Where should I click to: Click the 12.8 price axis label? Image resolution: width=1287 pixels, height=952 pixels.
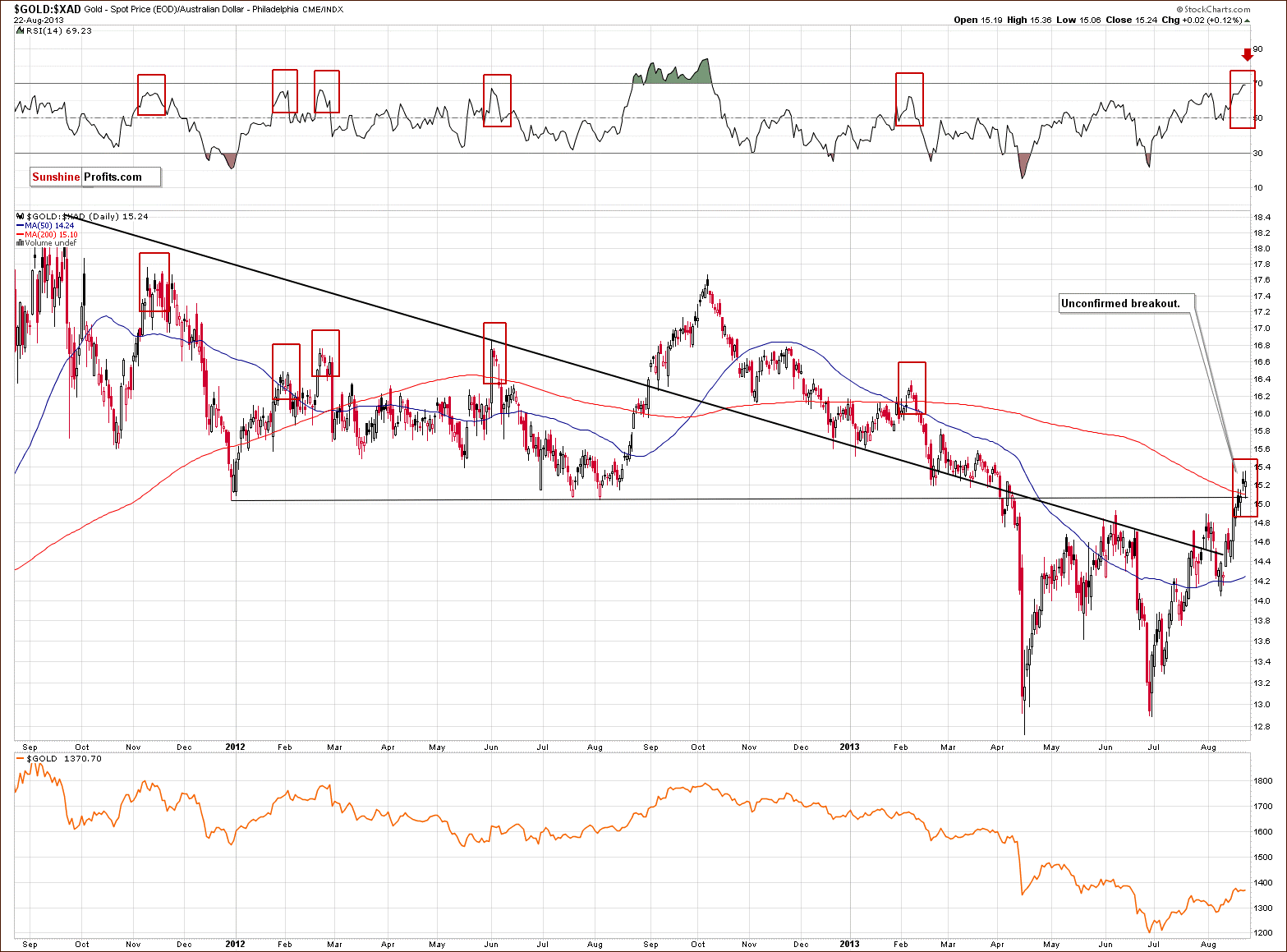1262,726
